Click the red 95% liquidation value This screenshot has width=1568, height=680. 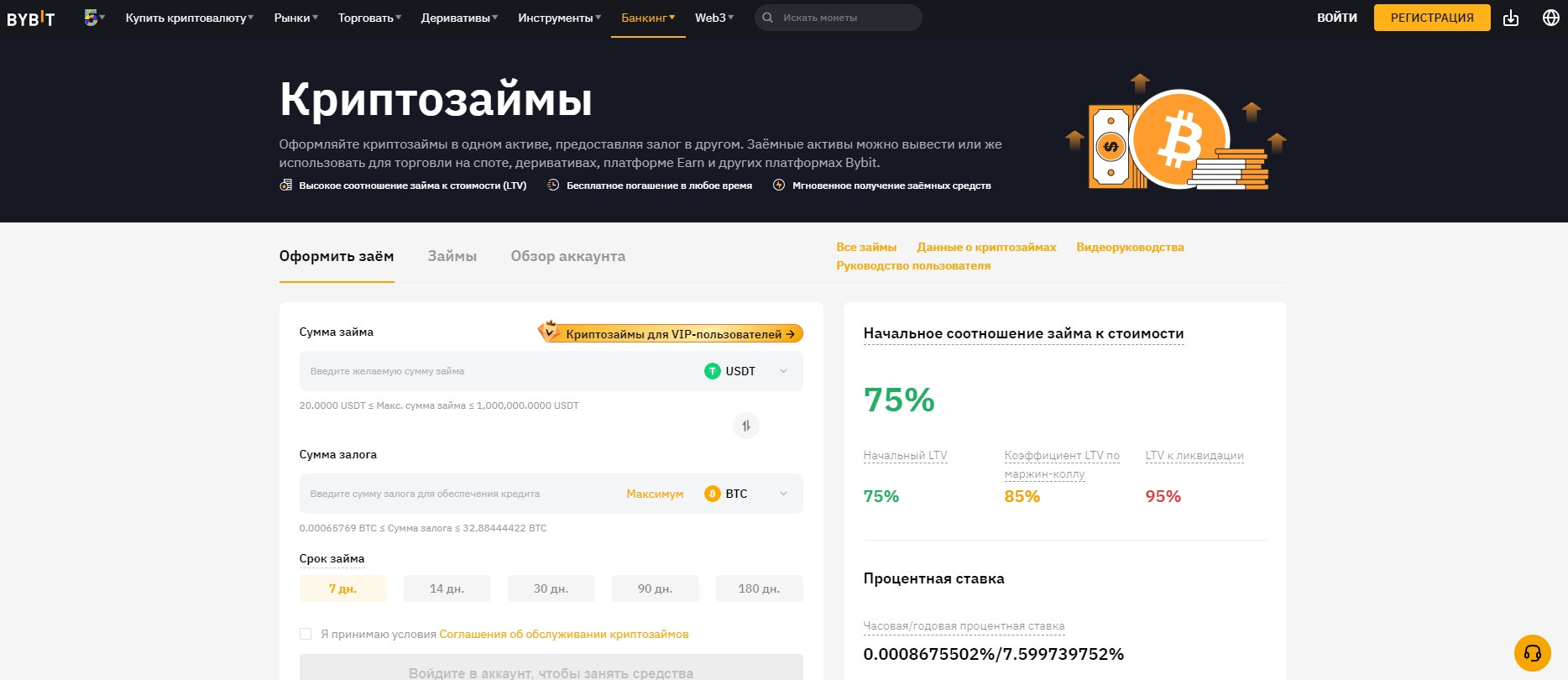[1163, 496]
